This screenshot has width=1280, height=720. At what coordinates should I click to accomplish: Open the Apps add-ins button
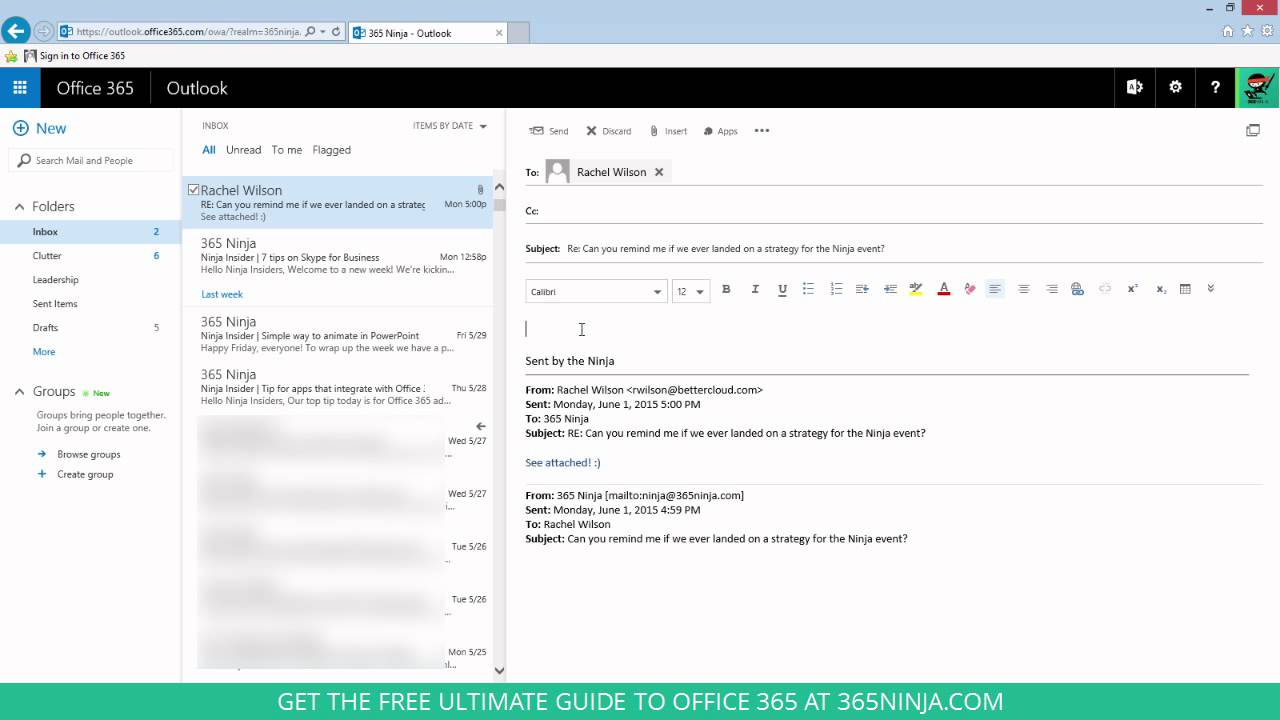(x=720, y=131)
